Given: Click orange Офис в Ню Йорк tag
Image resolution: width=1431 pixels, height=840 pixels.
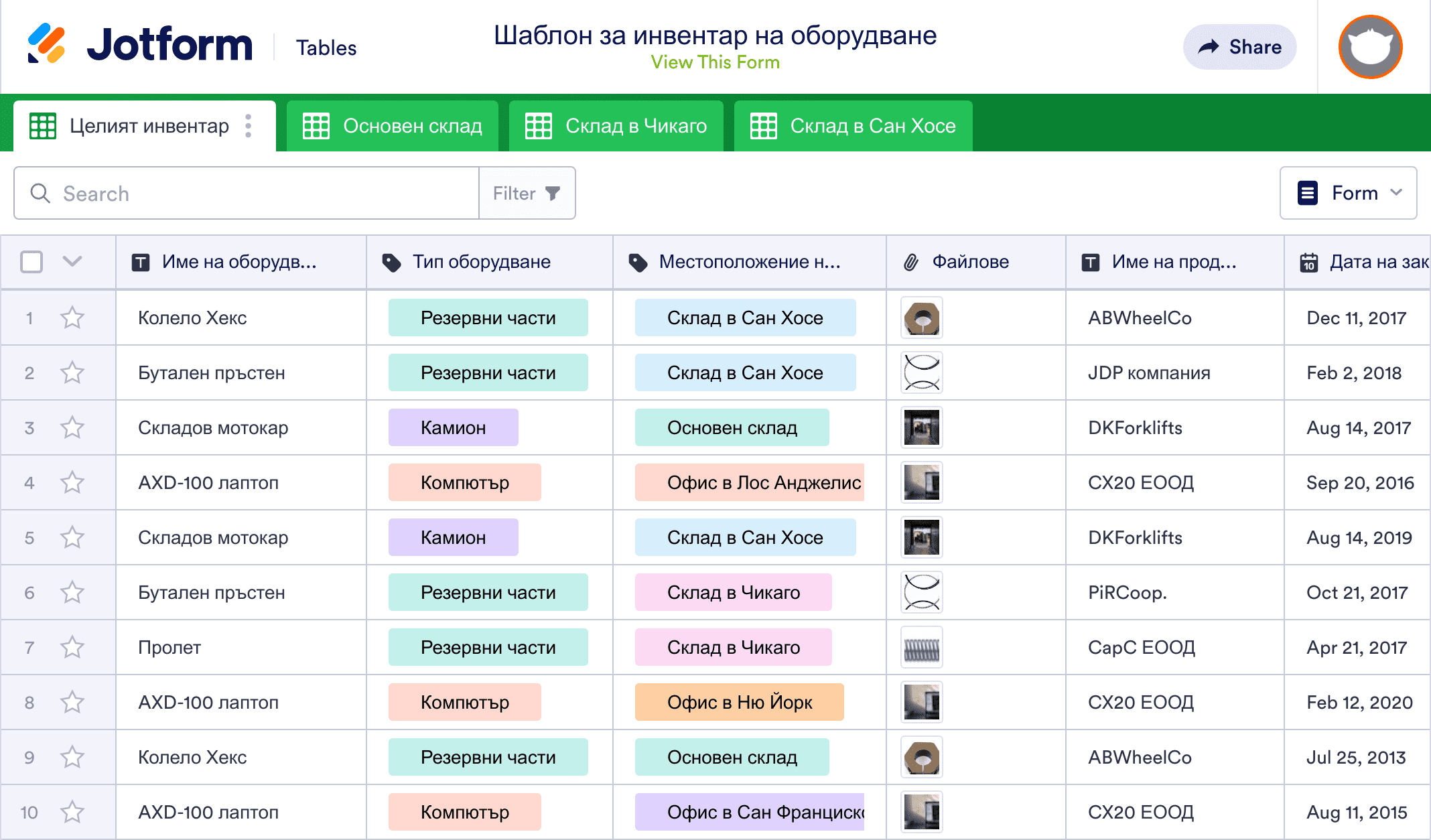Looking at the screenshot, I should (x=739, y=702).
